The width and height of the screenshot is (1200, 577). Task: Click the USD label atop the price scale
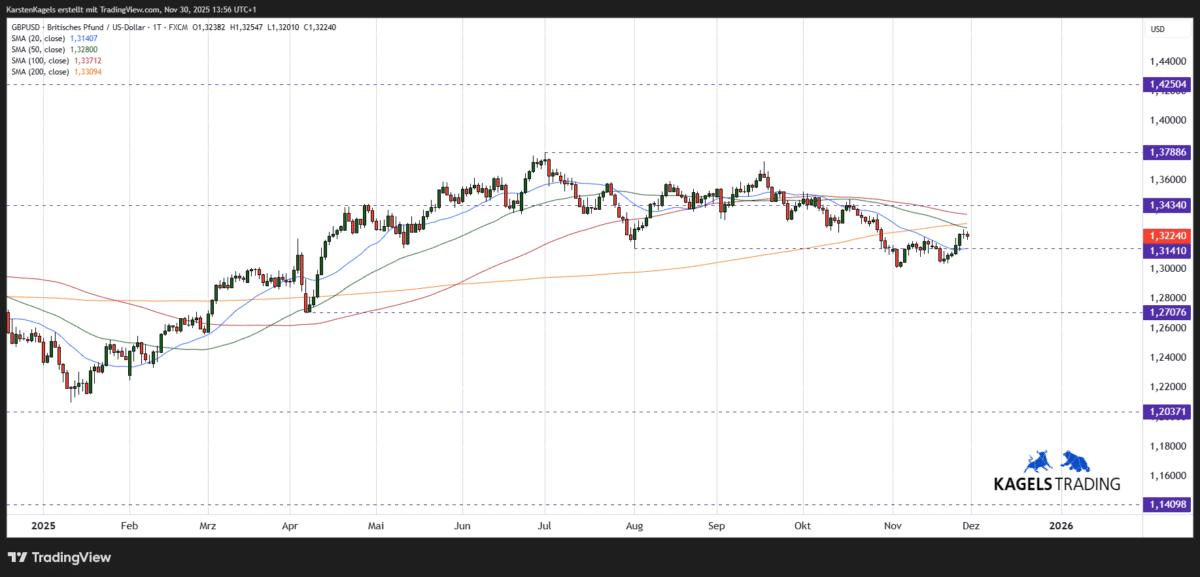(x=1156, y=29)
